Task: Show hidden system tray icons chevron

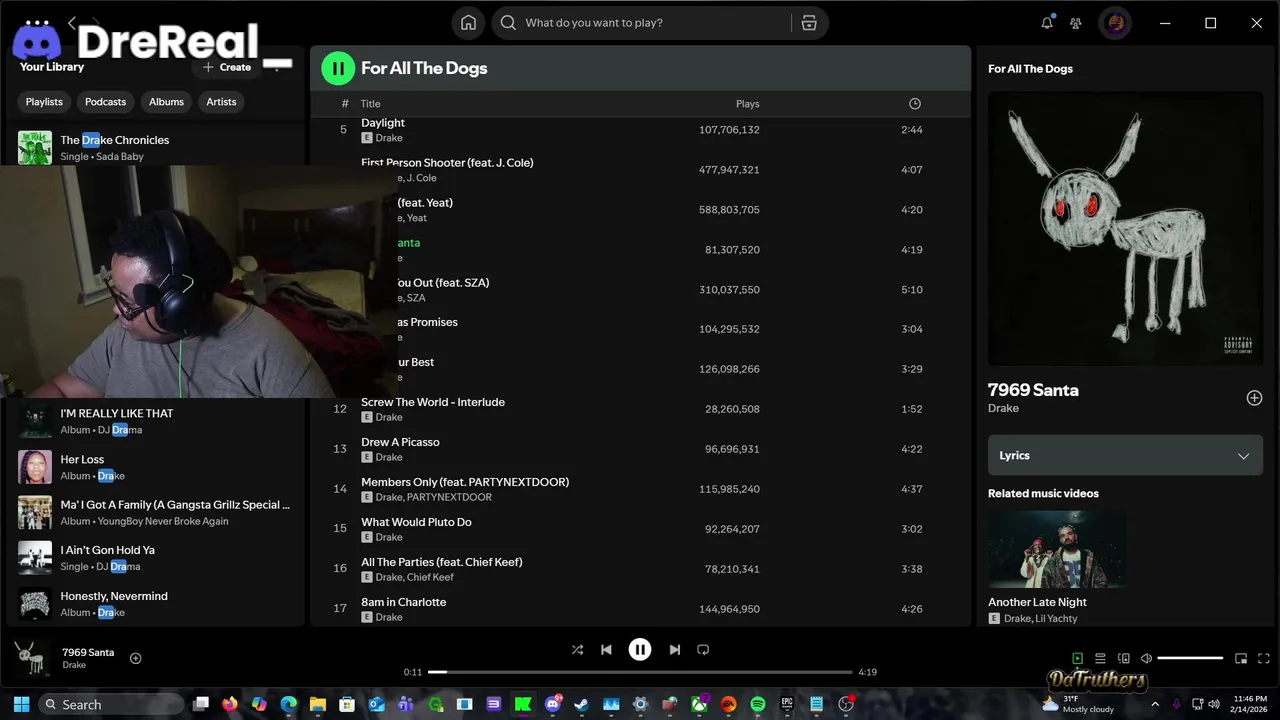Action: 1155,704
